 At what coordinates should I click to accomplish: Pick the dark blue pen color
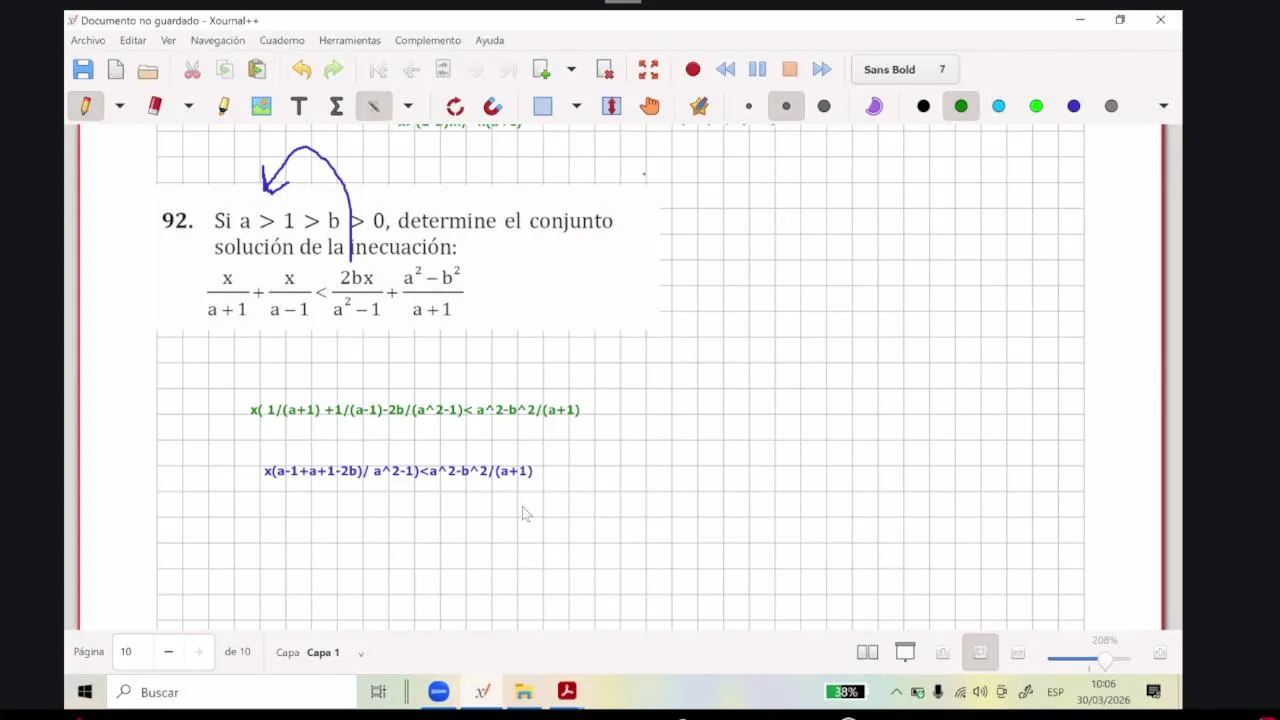coord(1074,106)
